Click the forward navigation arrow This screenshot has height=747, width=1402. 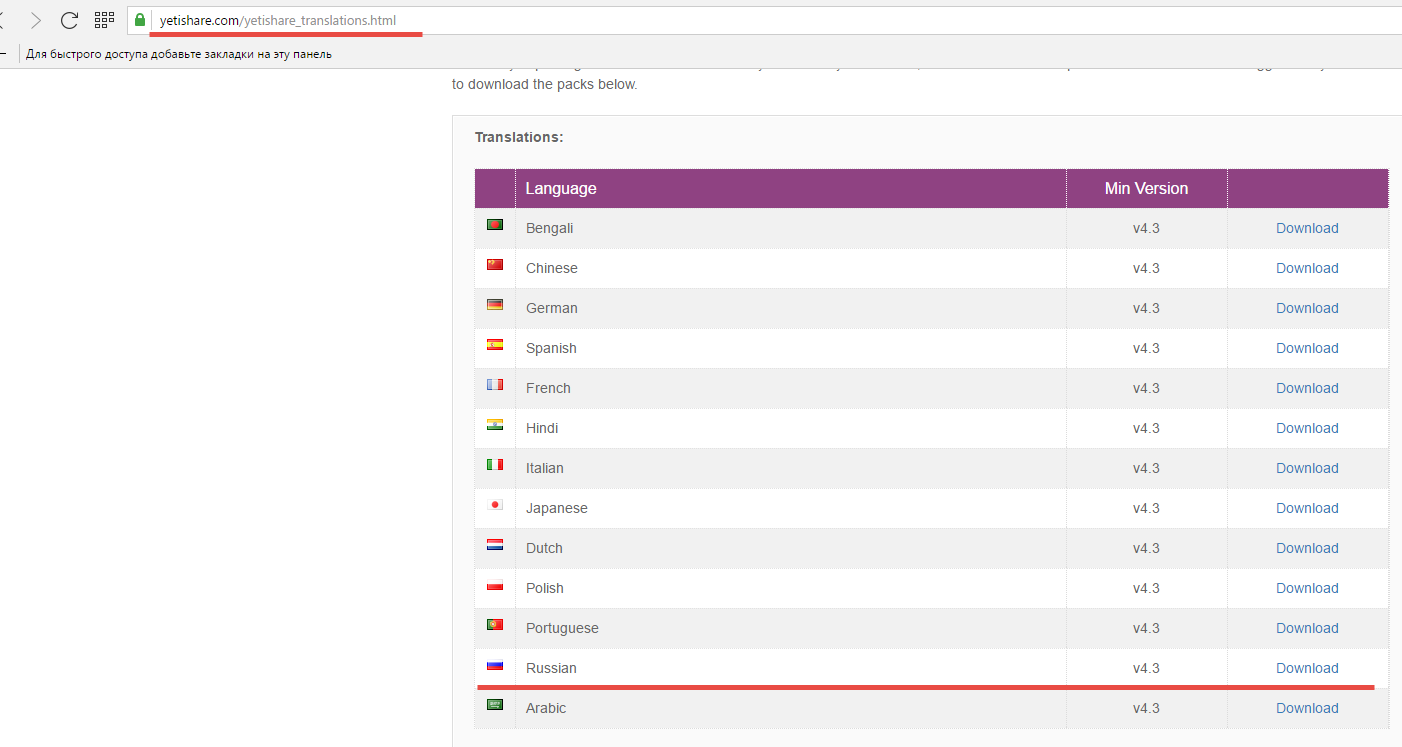click(36, 20)
